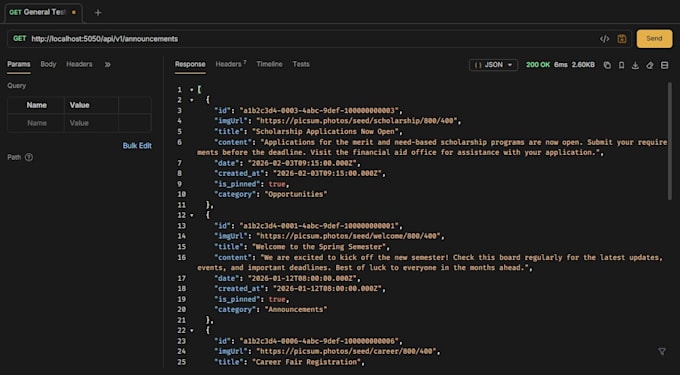Click the query parameter Value input field
The width and height of the screenshot is (680, 375).
[x=91, y=123]
